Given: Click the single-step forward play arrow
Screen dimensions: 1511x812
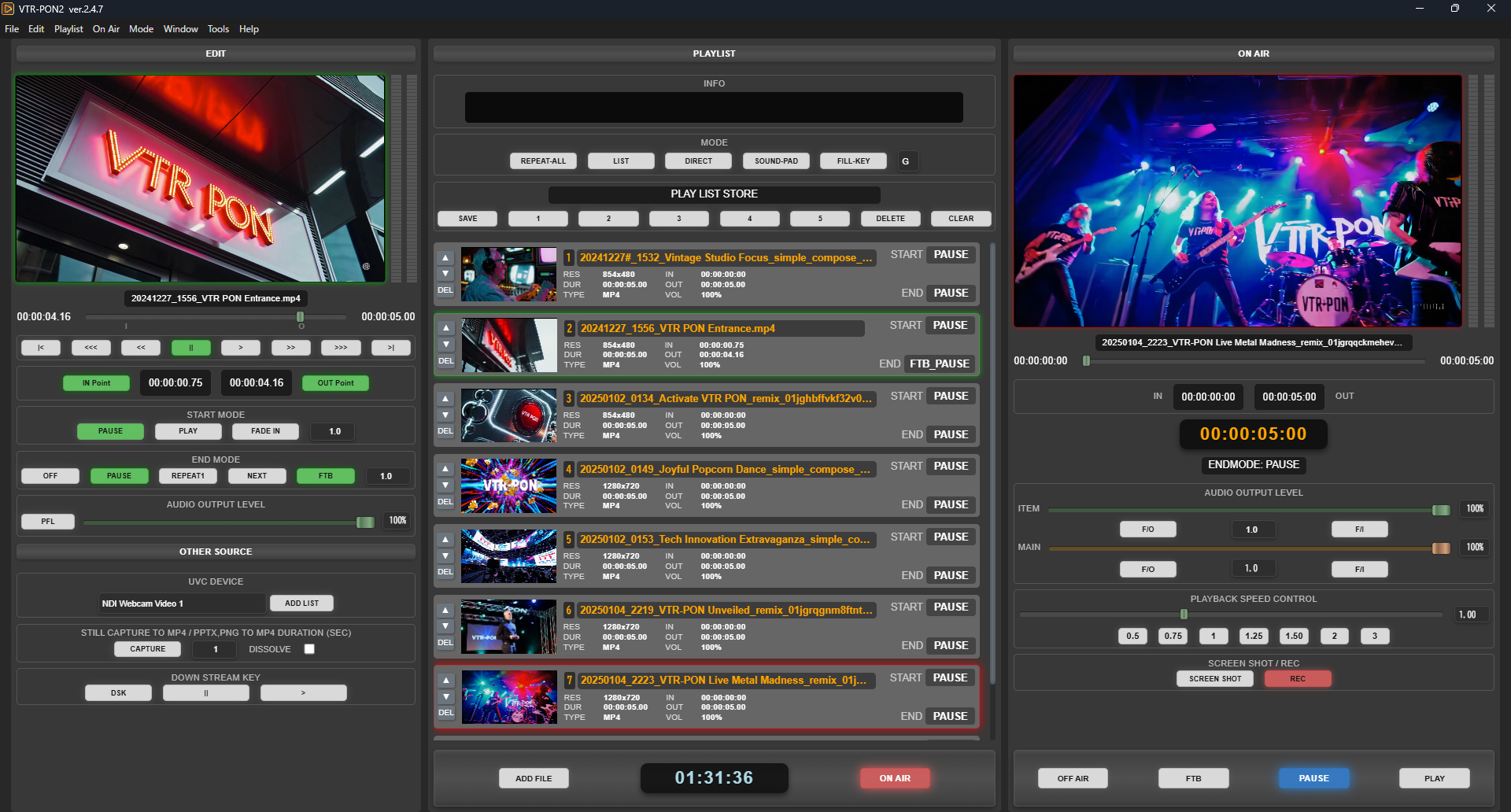Looking at the screenshot, I should [x=241, y=348].
